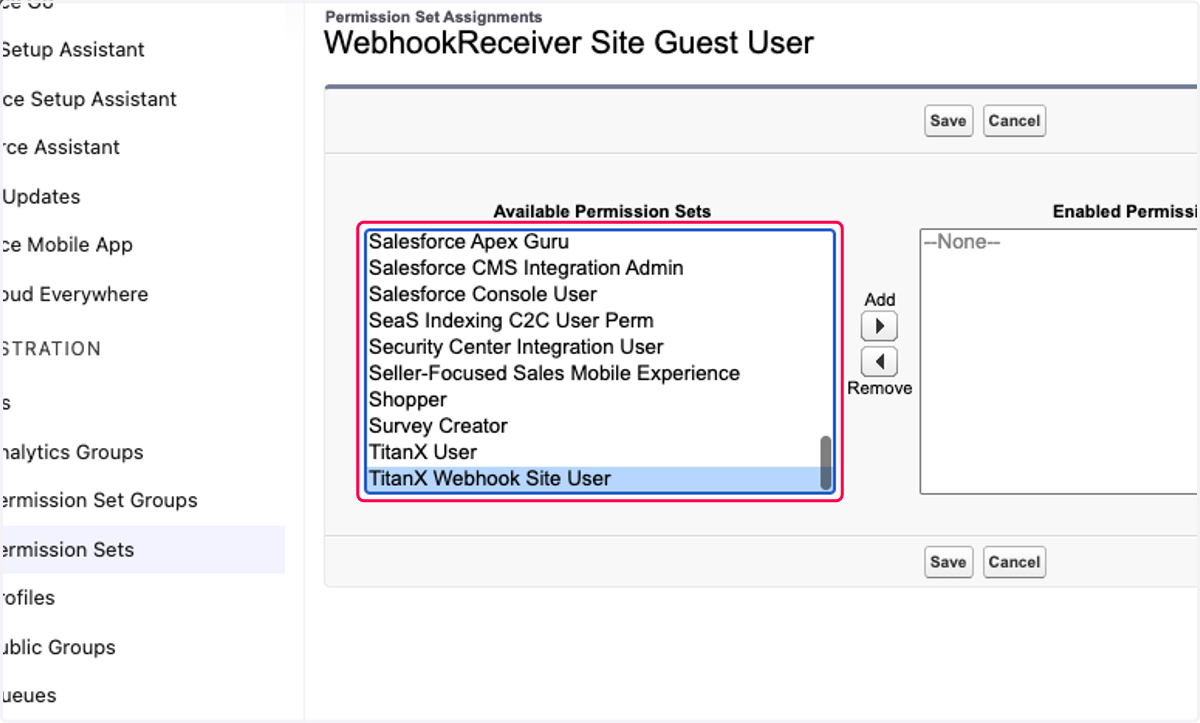This screenshot has height=723, width=1200.
Task: Click the Add arrow button
Action: [x=879, y=326]
